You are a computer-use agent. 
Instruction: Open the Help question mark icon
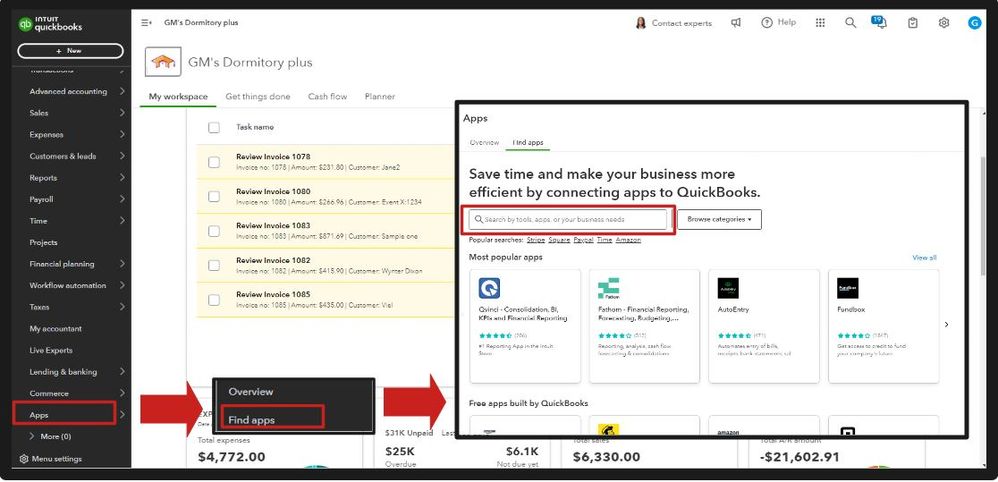(x=766, y=22)
